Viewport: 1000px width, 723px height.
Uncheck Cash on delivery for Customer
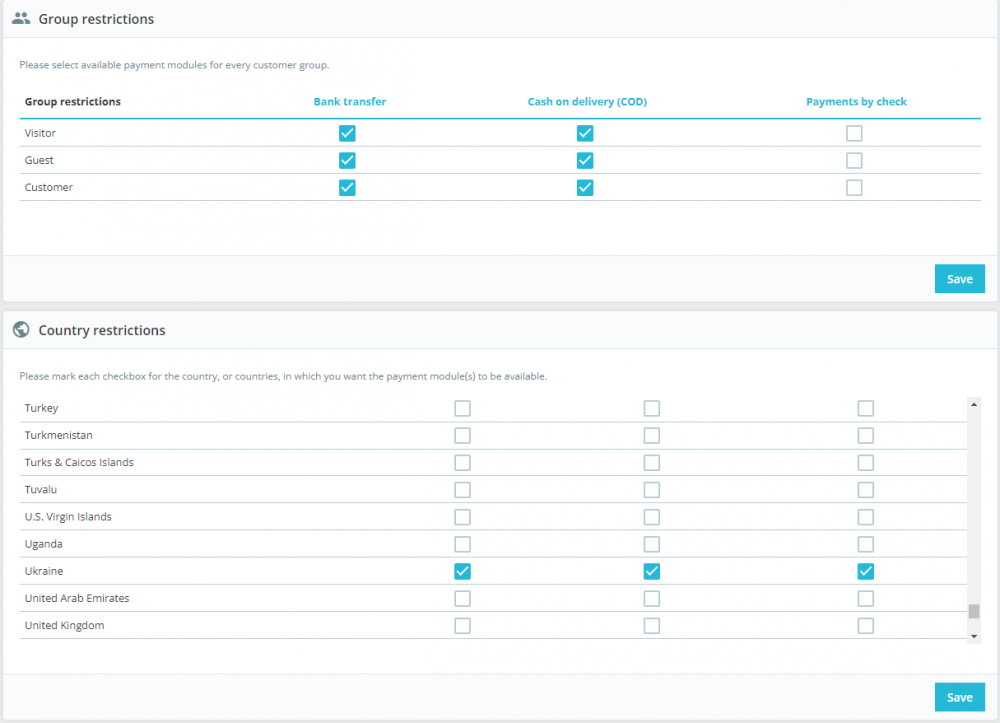(585, 187)
